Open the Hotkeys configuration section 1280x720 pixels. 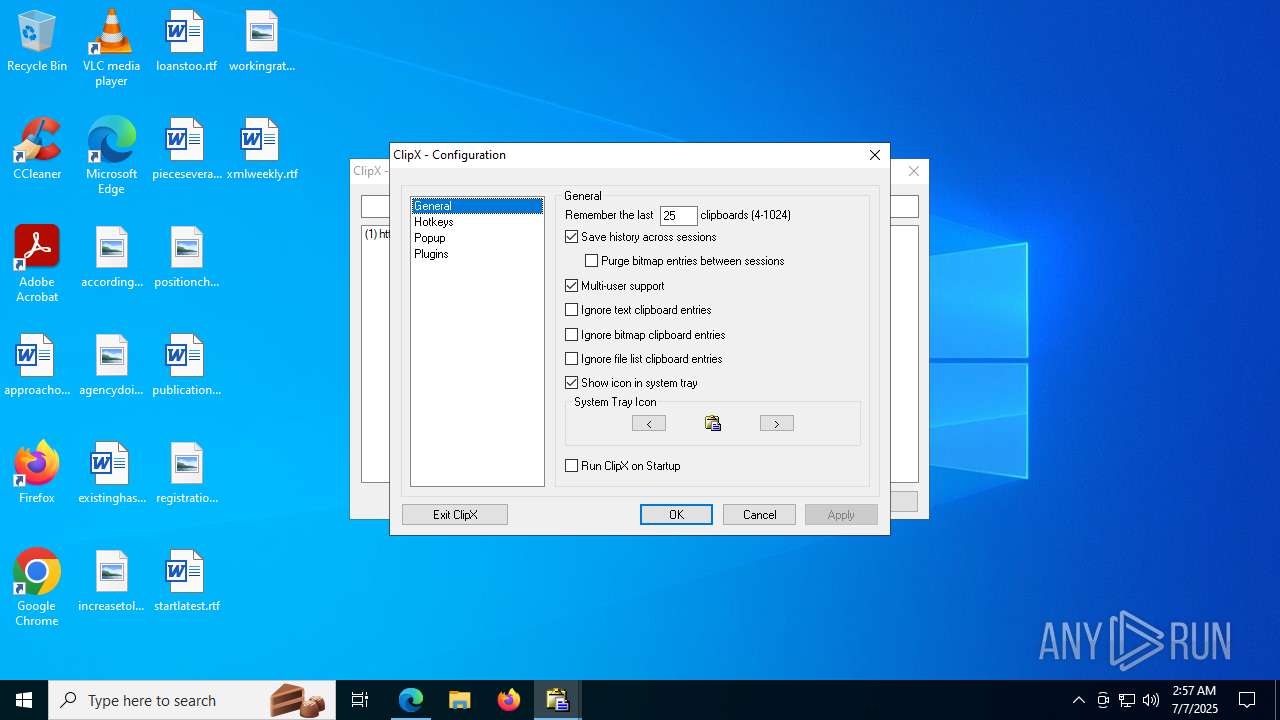pyautogui.click(x=434, y=222)
